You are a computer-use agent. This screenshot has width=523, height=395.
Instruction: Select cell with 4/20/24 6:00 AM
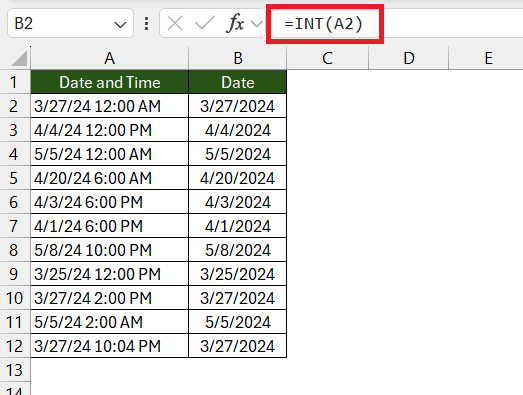pos(109,178)
